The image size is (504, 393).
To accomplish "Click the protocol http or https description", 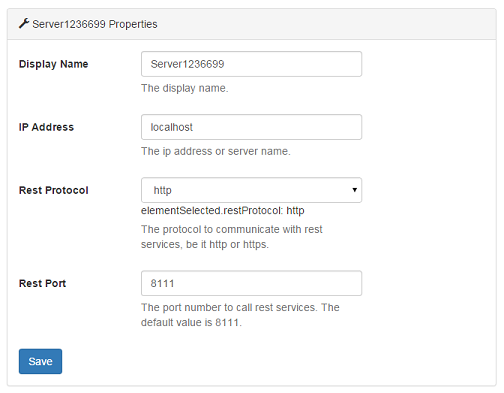I will pyautogui.click(x=232, y=237).
